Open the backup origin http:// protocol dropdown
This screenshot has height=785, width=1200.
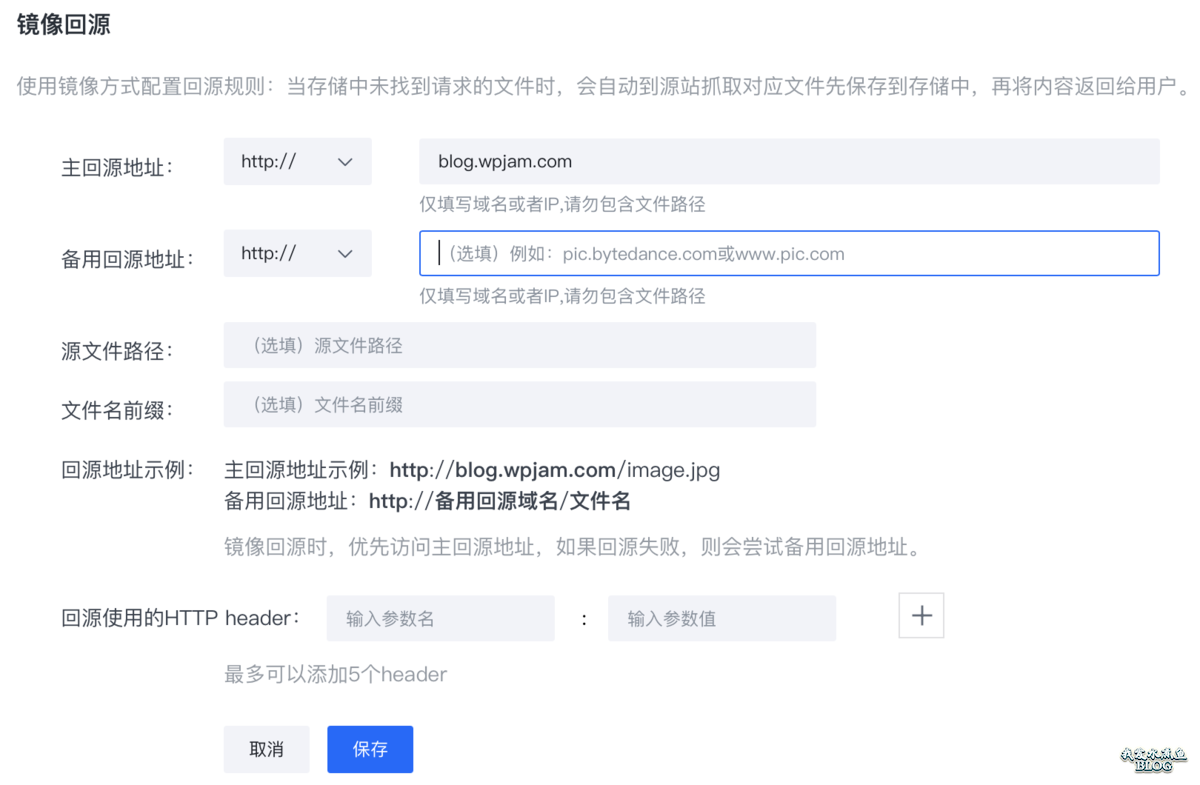pos(297,253)
